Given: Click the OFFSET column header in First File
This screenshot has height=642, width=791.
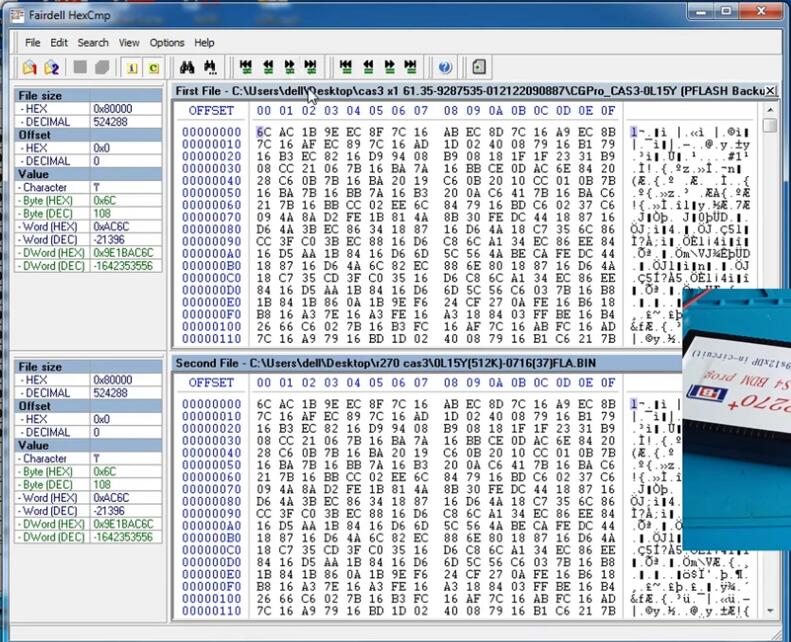Looking at the screenshot, I should coord(211,110).
